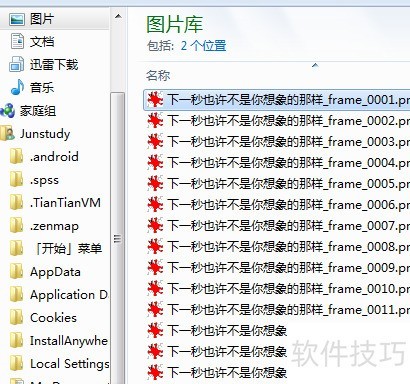Open the Cookies folder in tree
Image resolution: width=410 pixels, height=384 pixels.
(x=53, y=318)
